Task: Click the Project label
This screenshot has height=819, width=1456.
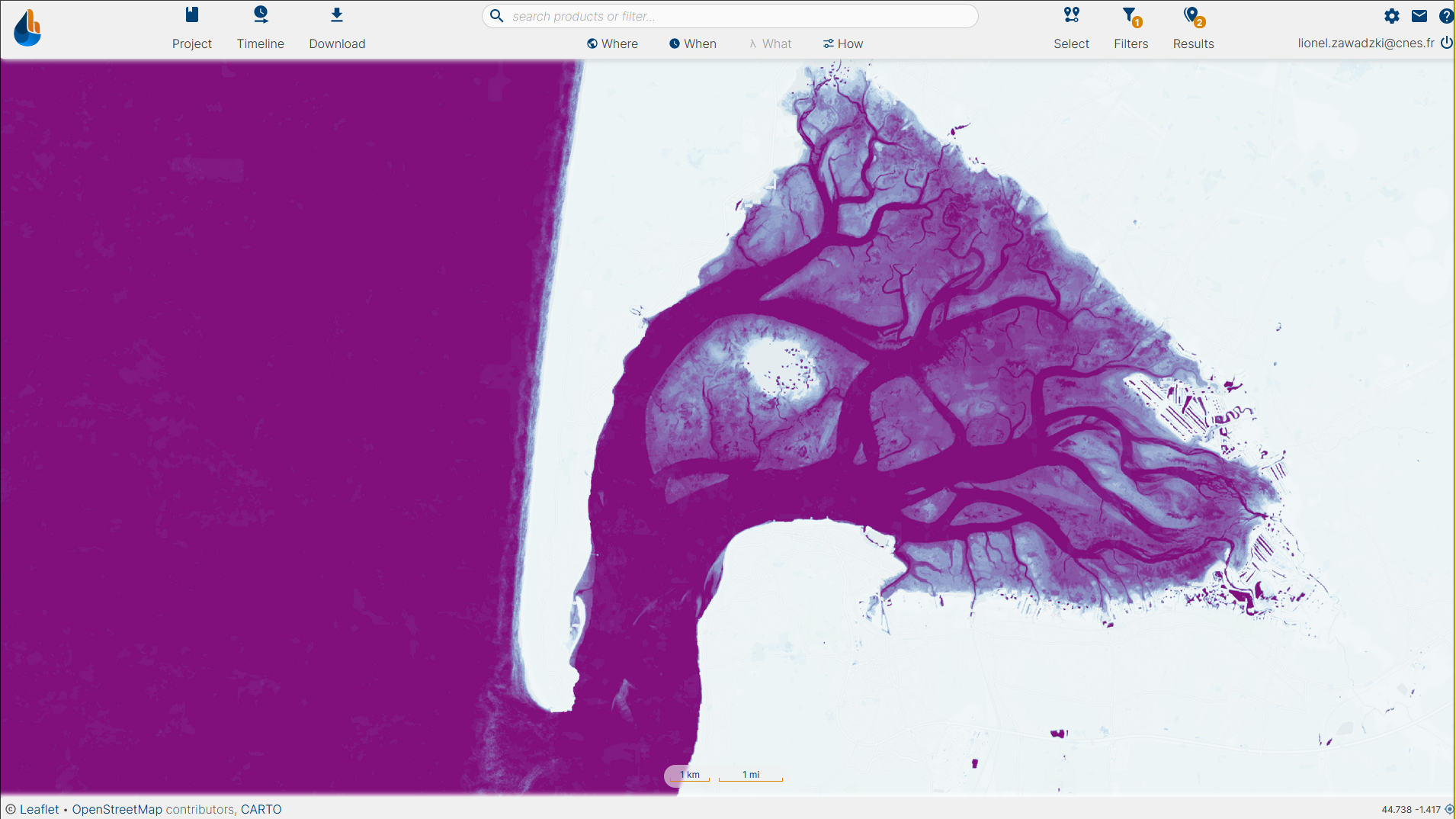Action: 192,43
